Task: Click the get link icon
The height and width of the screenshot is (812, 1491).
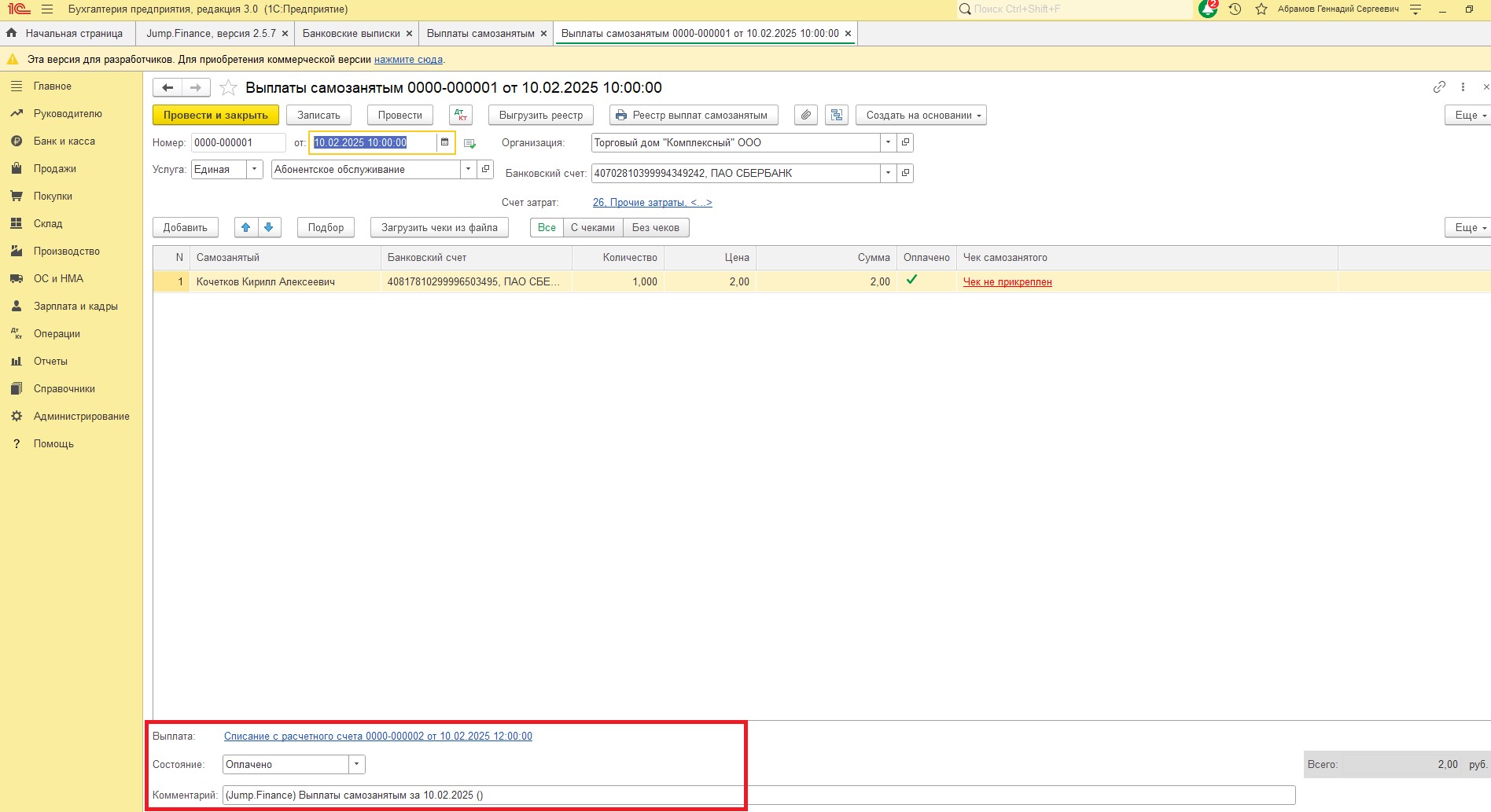Action: (1439, 87)
